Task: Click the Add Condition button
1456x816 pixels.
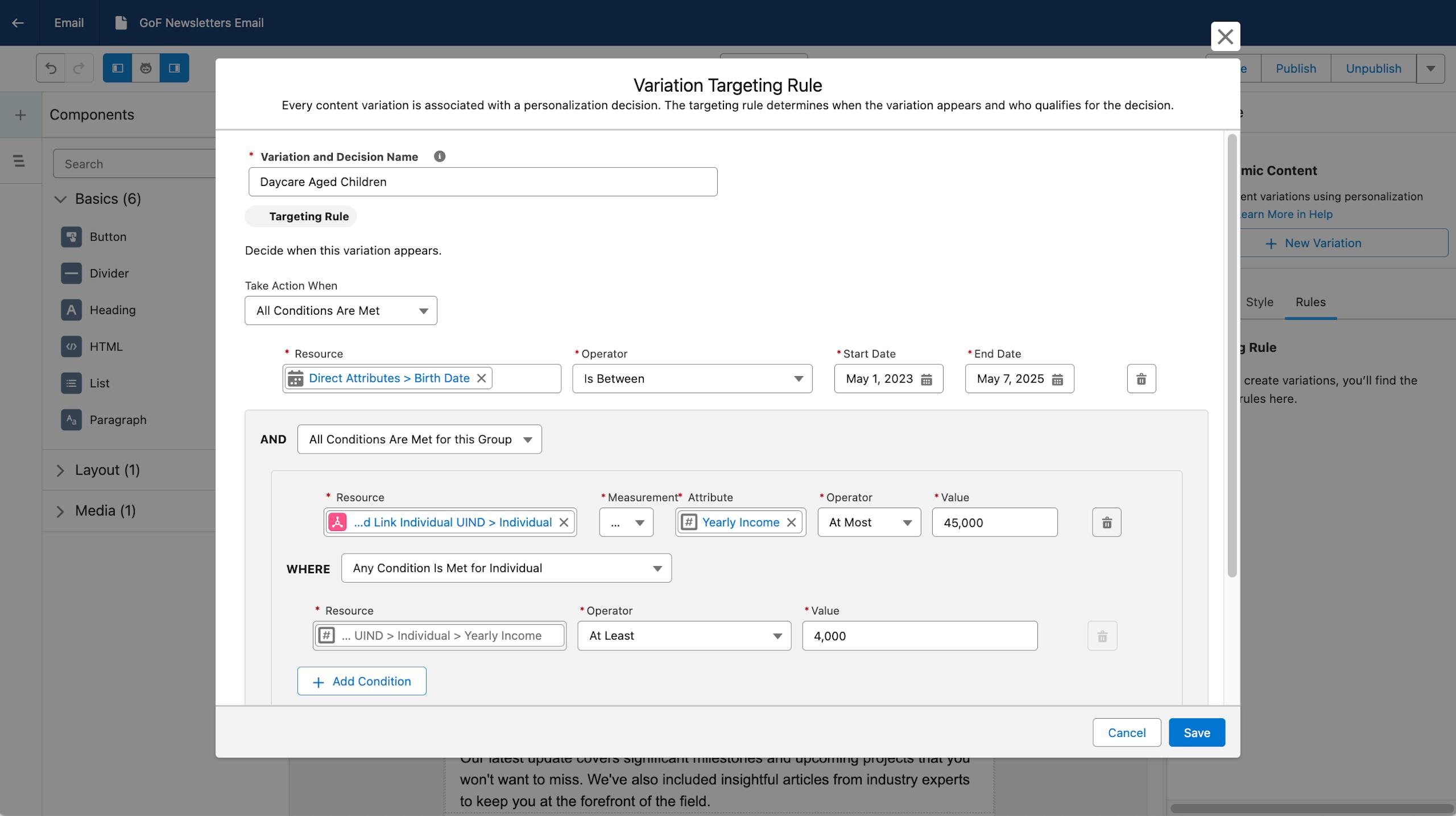Action: [362, 681]
